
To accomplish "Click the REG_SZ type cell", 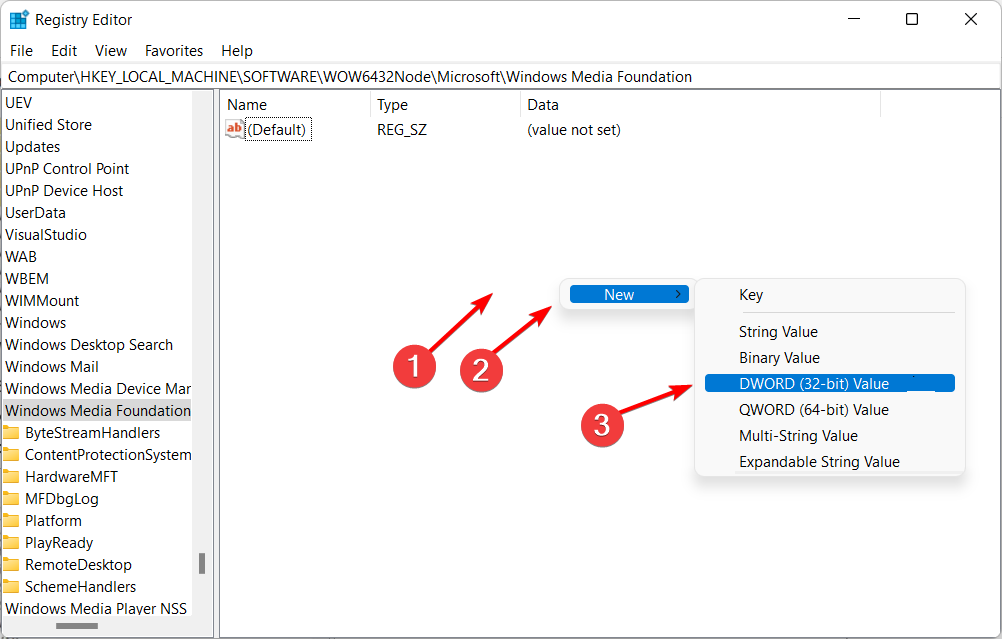I will [x=402, y=130].
